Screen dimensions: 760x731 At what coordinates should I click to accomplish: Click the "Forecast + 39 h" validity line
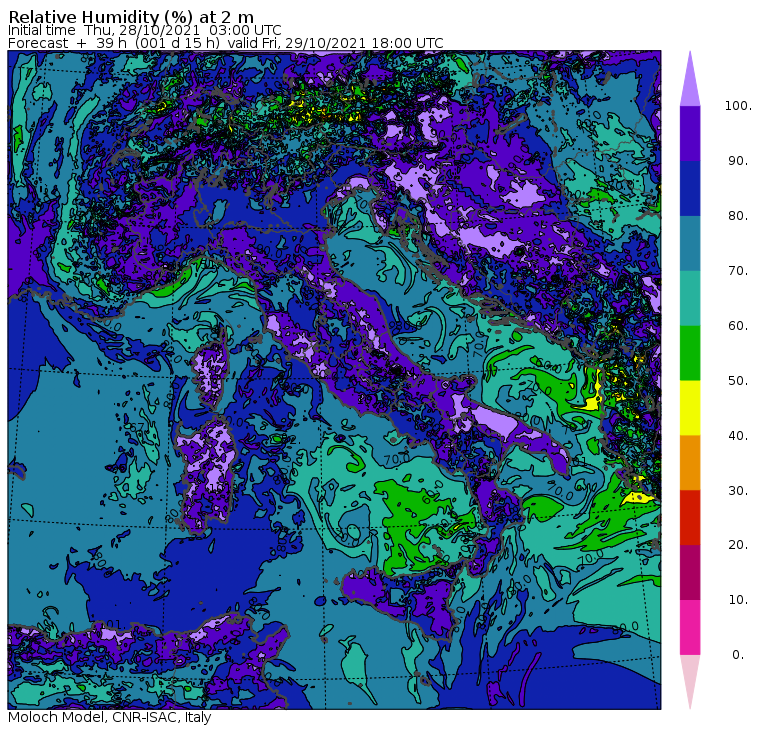226,43
